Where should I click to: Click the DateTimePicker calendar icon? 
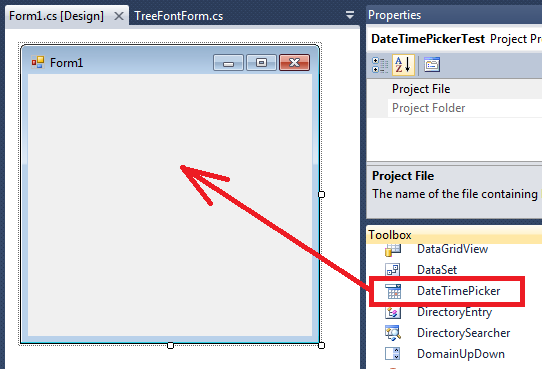click(x=393, y=291)
